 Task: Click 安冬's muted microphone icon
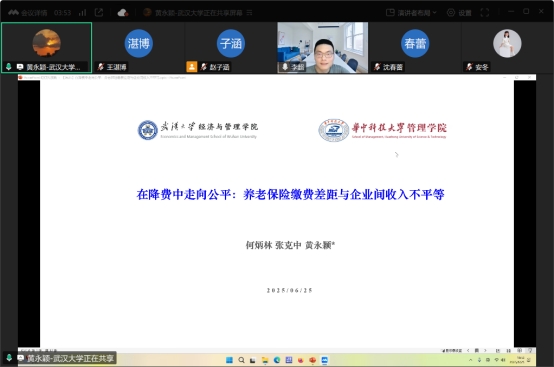pos(469,66)
